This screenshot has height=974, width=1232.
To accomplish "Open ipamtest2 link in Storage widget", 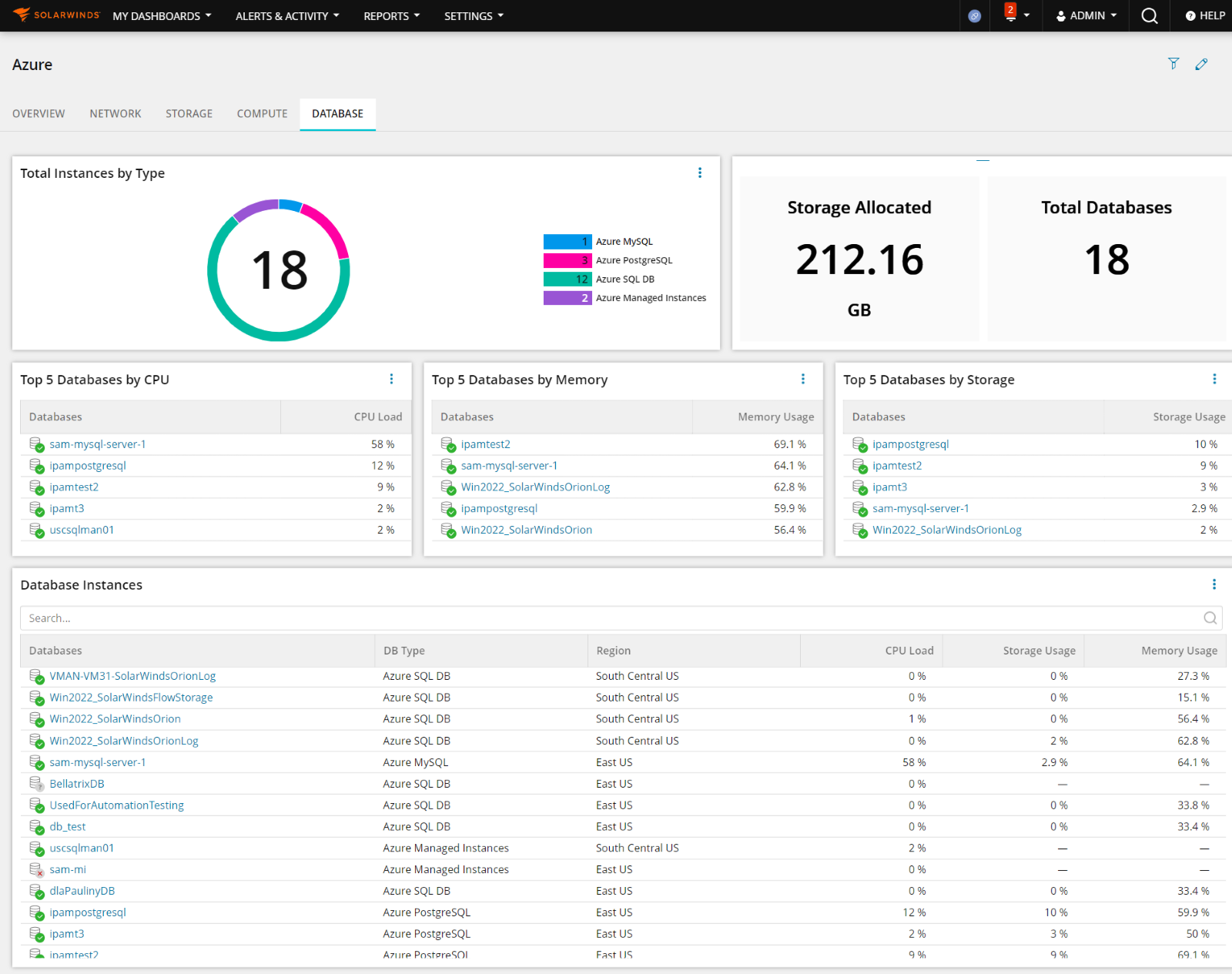I will coord(897,466).
